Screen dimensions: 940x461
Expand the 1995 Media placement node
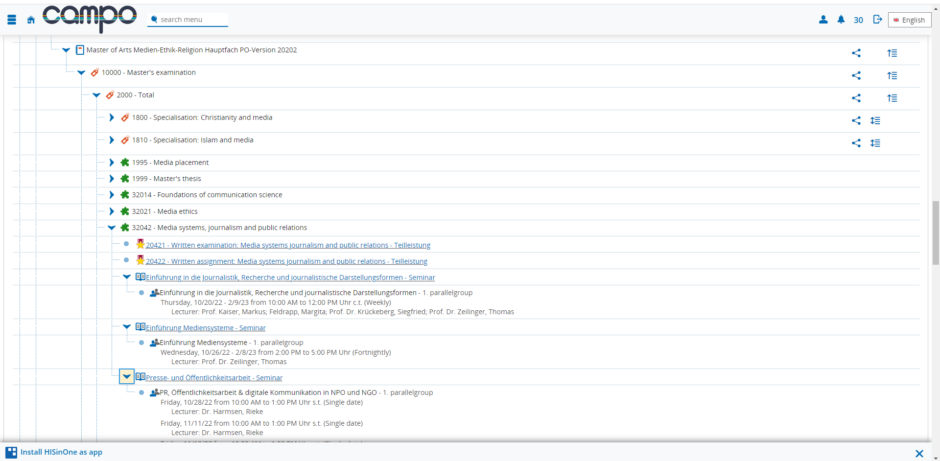(x=112, y=162)
